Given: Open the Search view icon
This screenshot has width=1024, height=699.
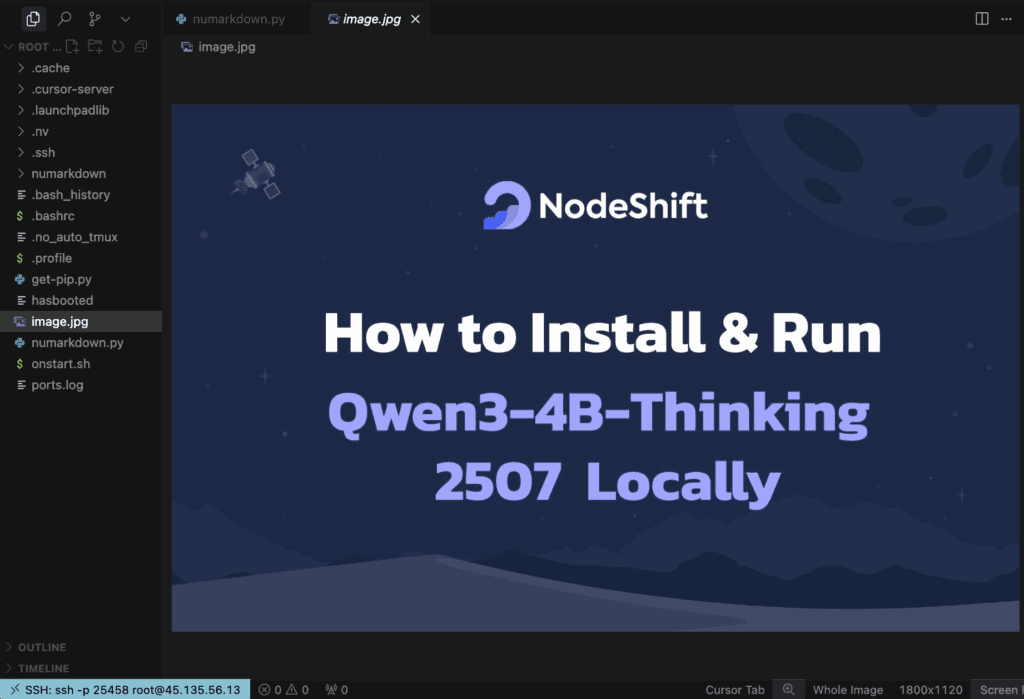Looking at the screenshot, I should [x=64, y=19].
